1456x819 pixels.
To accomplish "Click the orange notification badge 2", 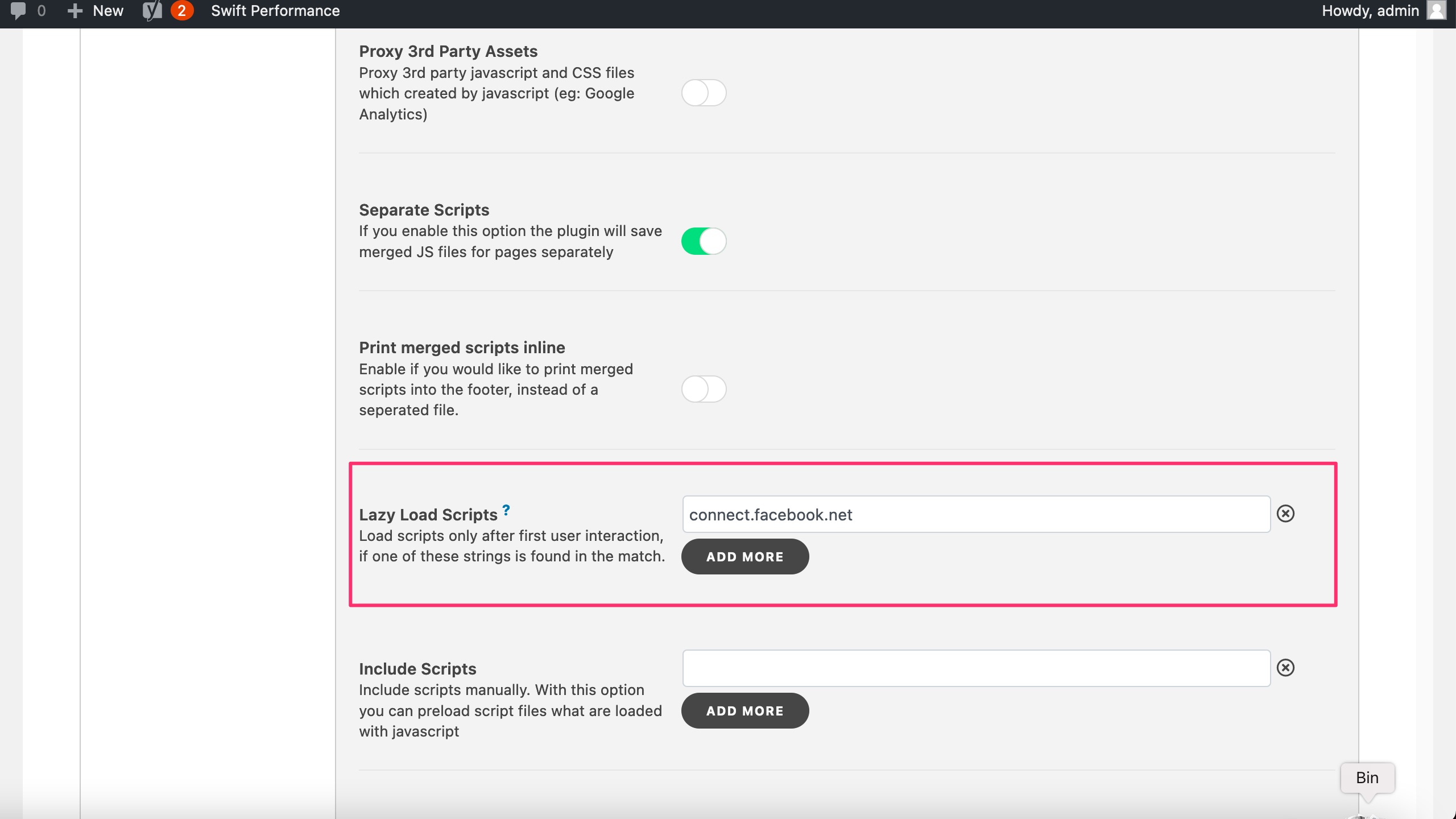I will point(181,11).
